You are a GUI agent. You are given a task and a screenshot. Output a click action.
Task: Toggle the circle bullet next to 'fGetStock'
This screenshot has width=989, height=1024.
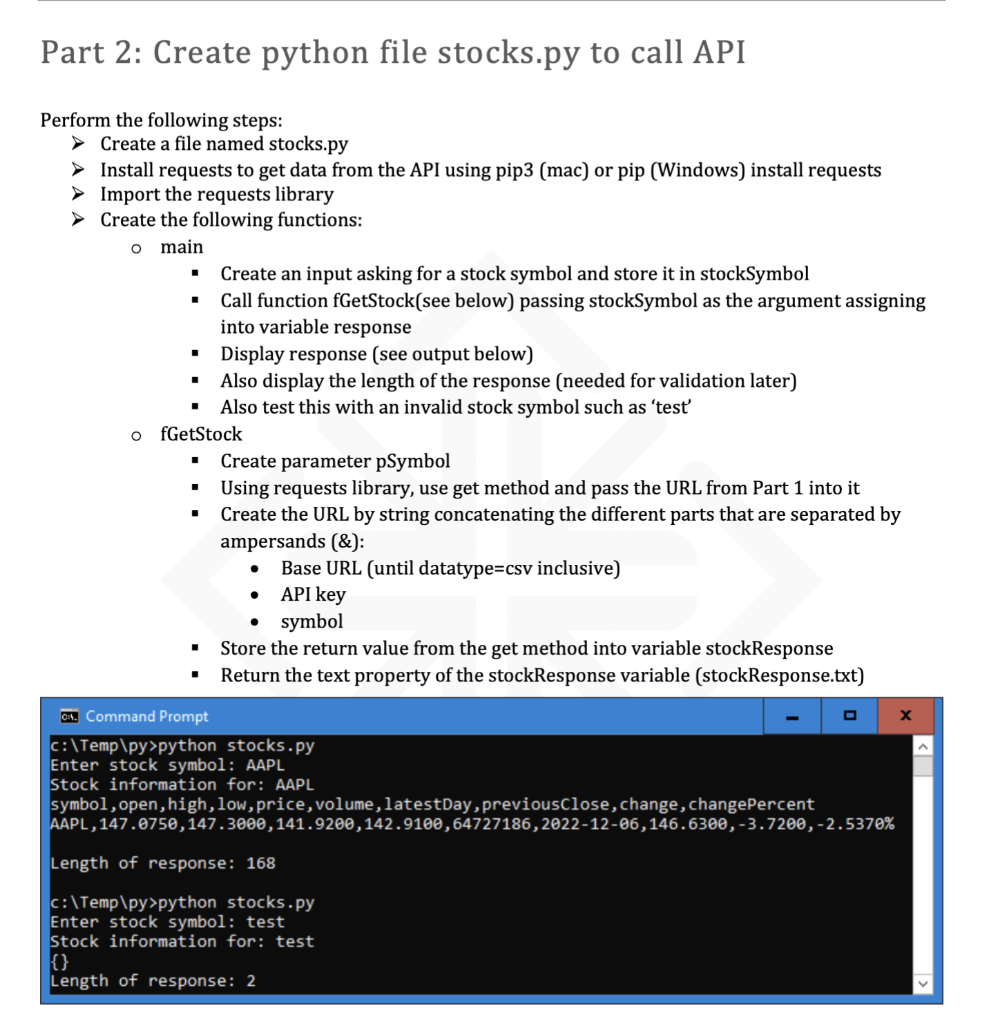pyautogui.click(x=135, y=434)
